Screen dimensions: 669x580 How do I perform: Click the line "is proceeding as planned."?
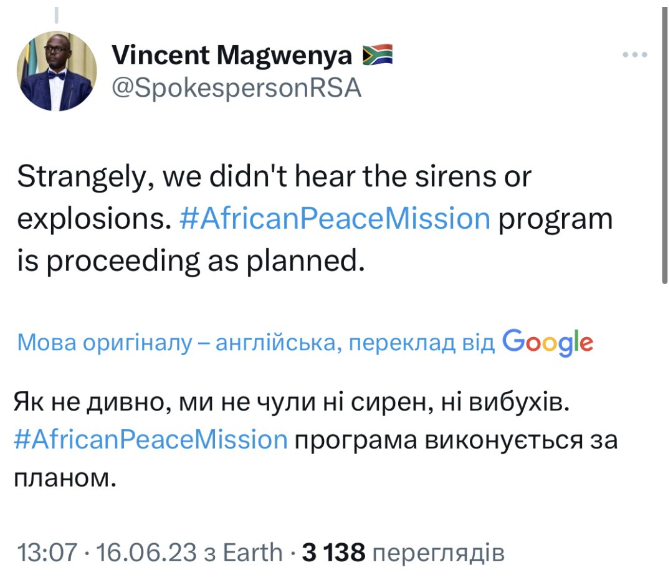point(187,261)
